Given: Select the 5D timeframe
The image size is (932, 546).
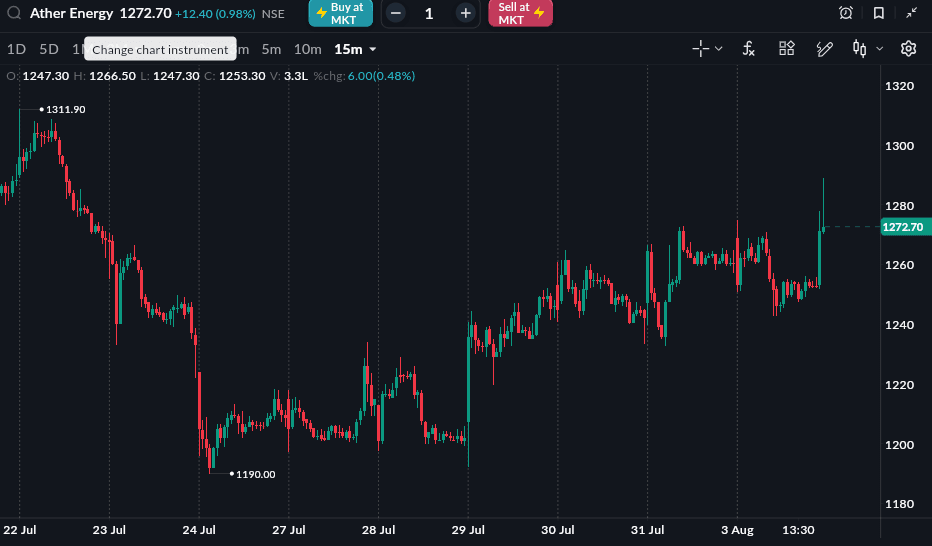Looking at the screenshot, I should coord(49,49).
